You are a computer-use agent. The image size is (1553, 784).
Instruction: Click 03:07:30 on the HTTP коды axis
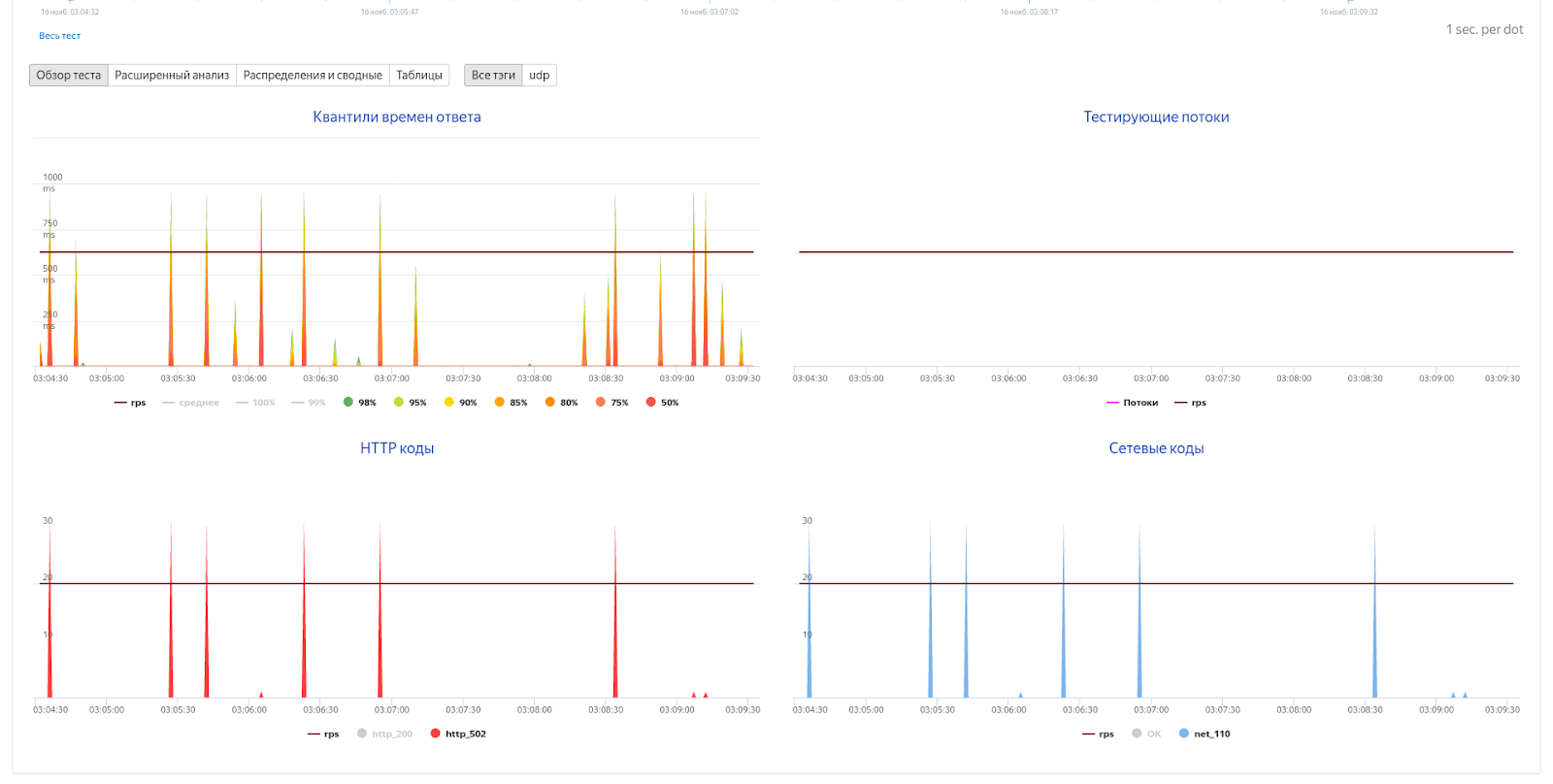pyautogui.click(x=463, y=710)
